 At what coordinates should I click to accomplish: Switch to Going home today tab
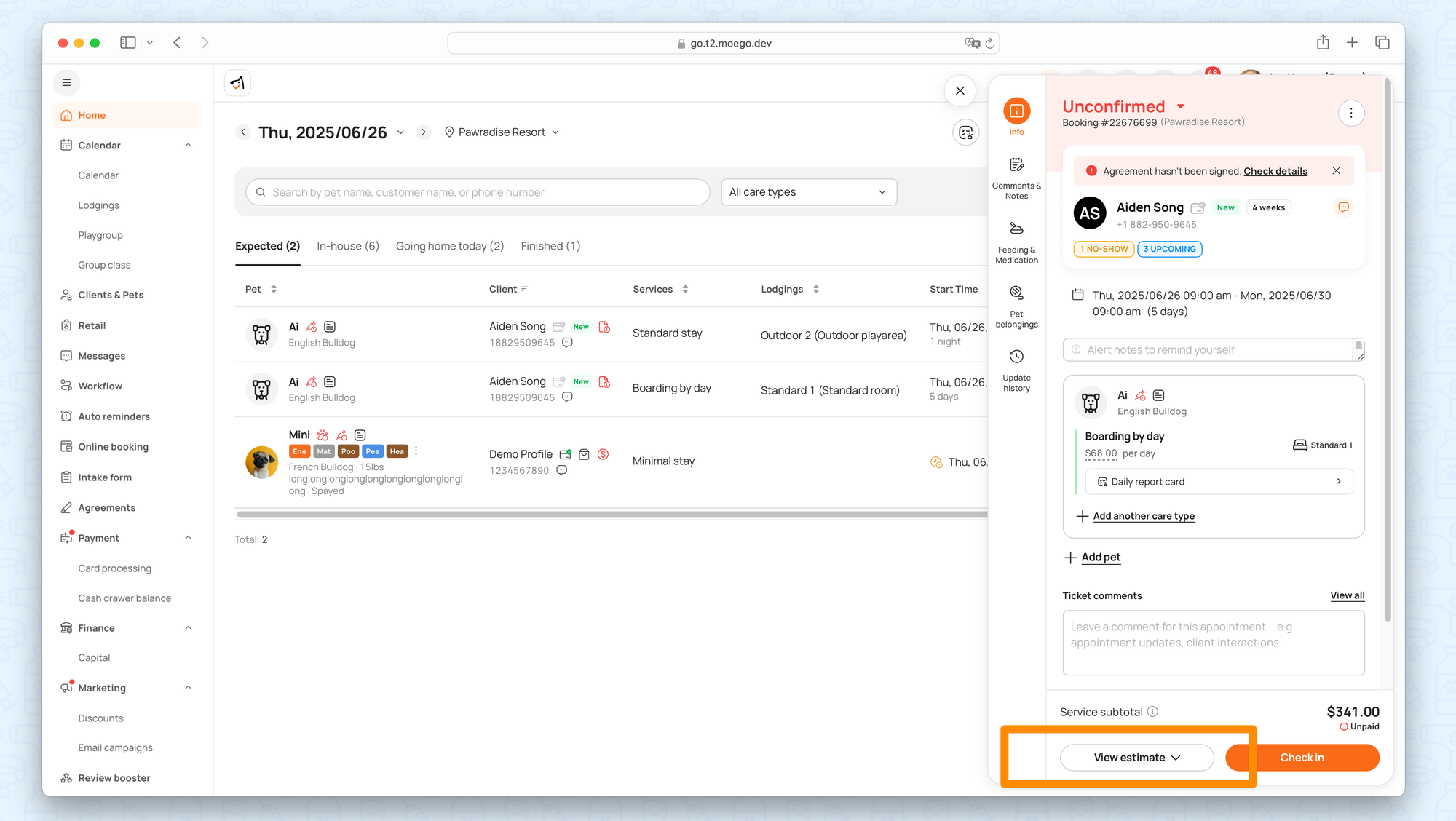[449, 246]
